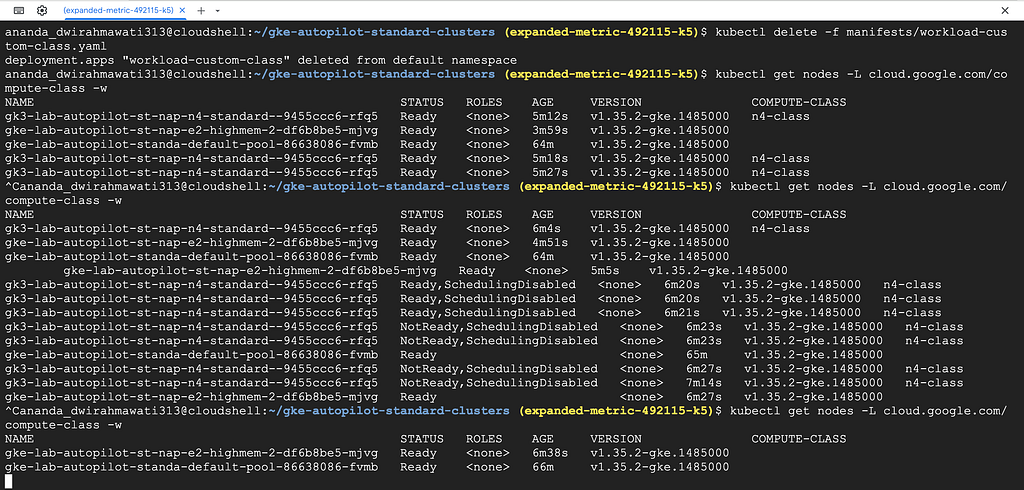The height and width of the screenshot is (490, 1024).
Task: Click the age value '6m21s'
Action: tap(682, 313)
